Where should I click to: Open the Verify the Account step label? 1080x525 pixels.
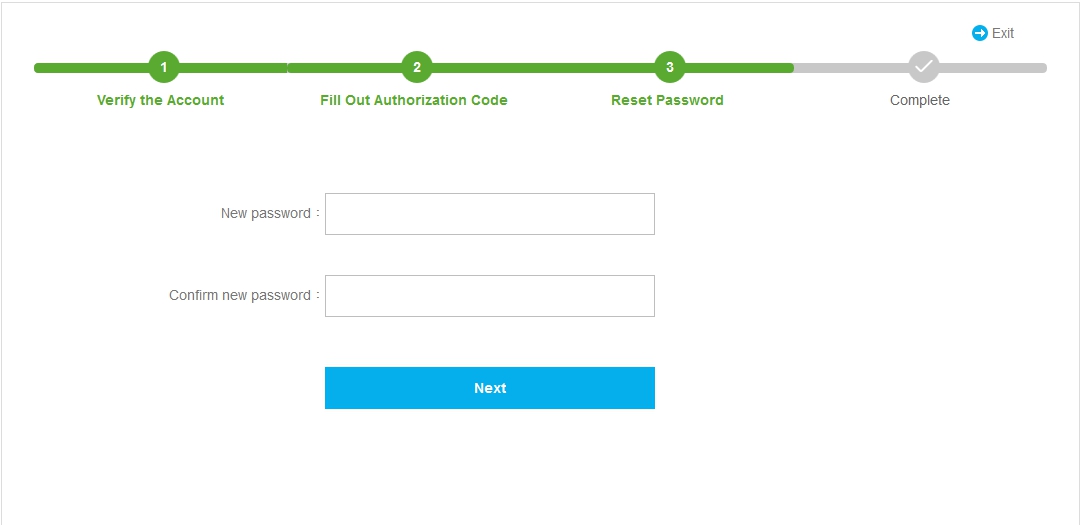coord(160,100)
